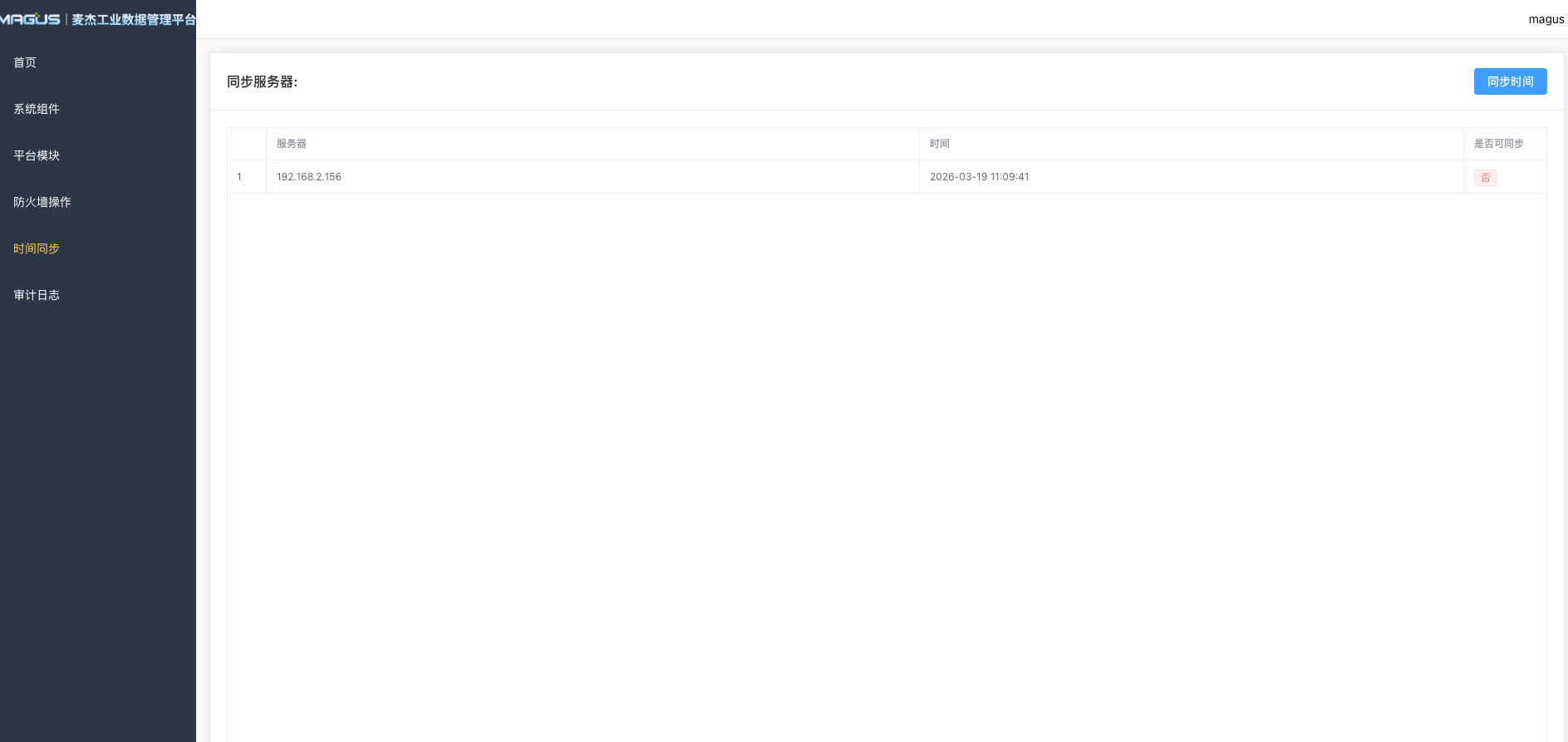Click the timestamp 2026-03-19 11:09:41 cell
This screenshot has height=742, width=1568.
click(979, 177)
